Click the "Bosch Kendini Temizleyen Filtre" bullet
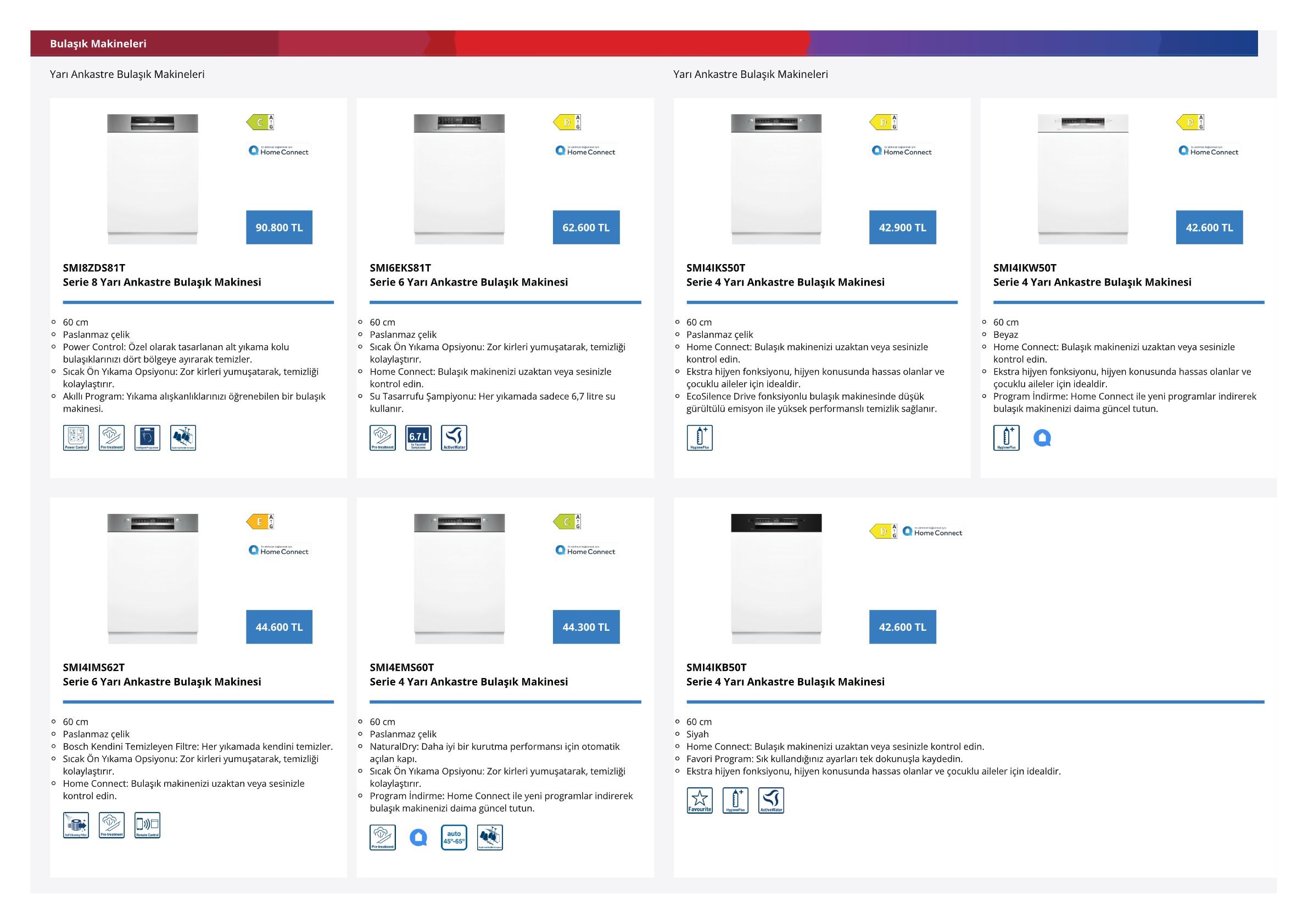Viewport: 1308px width, 924px height. [198, 746]
